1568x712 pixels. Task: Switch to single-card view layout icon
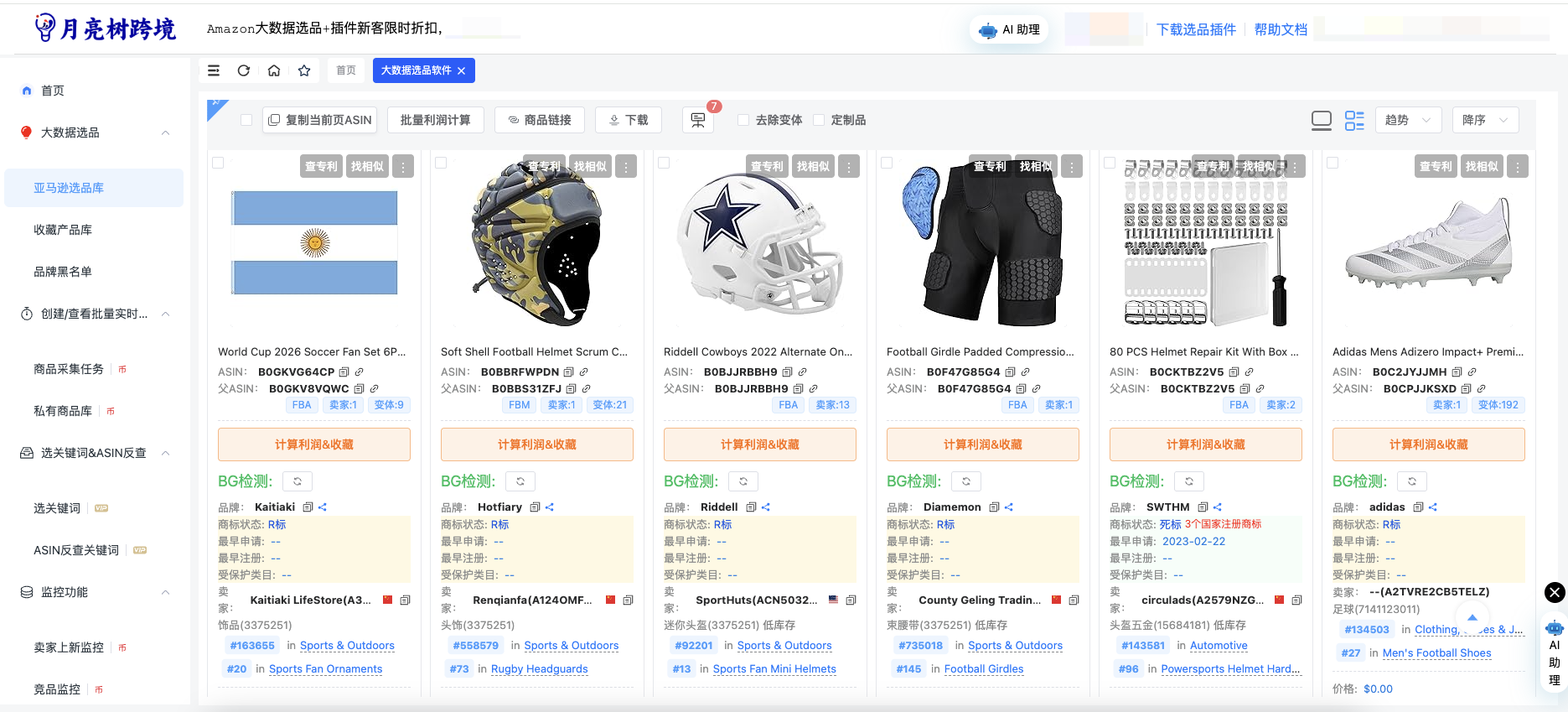tap(1322, 120)
